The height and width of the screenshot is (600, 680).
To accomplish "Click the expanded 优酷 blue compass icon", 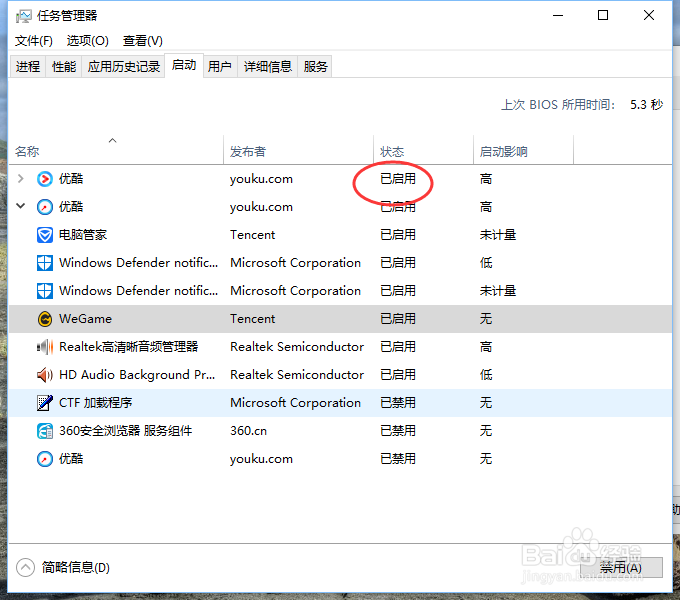I will click(45, 207).
